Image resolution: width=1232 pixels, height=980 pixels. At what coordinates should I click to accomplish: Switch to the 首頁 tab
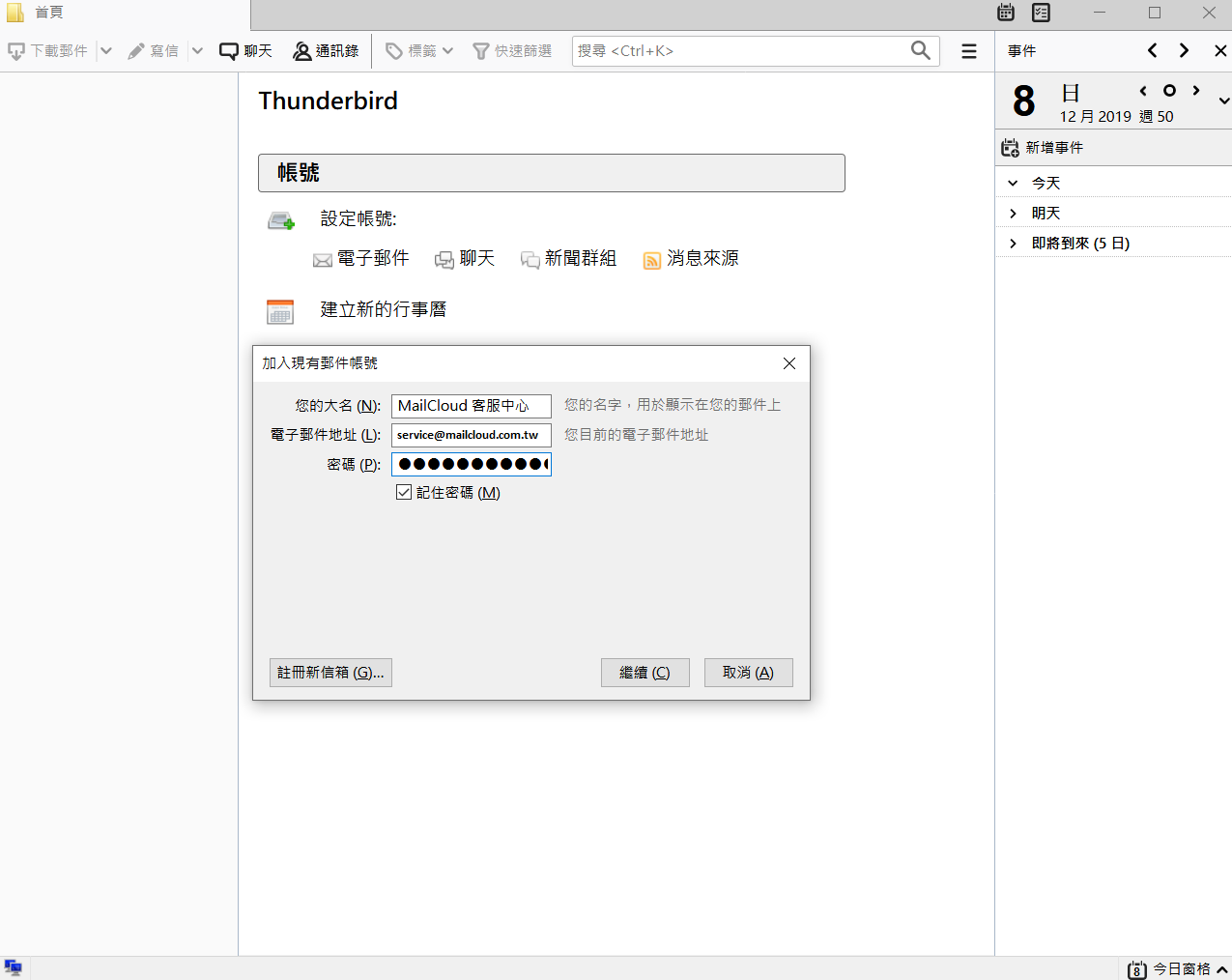pos(39,13)
